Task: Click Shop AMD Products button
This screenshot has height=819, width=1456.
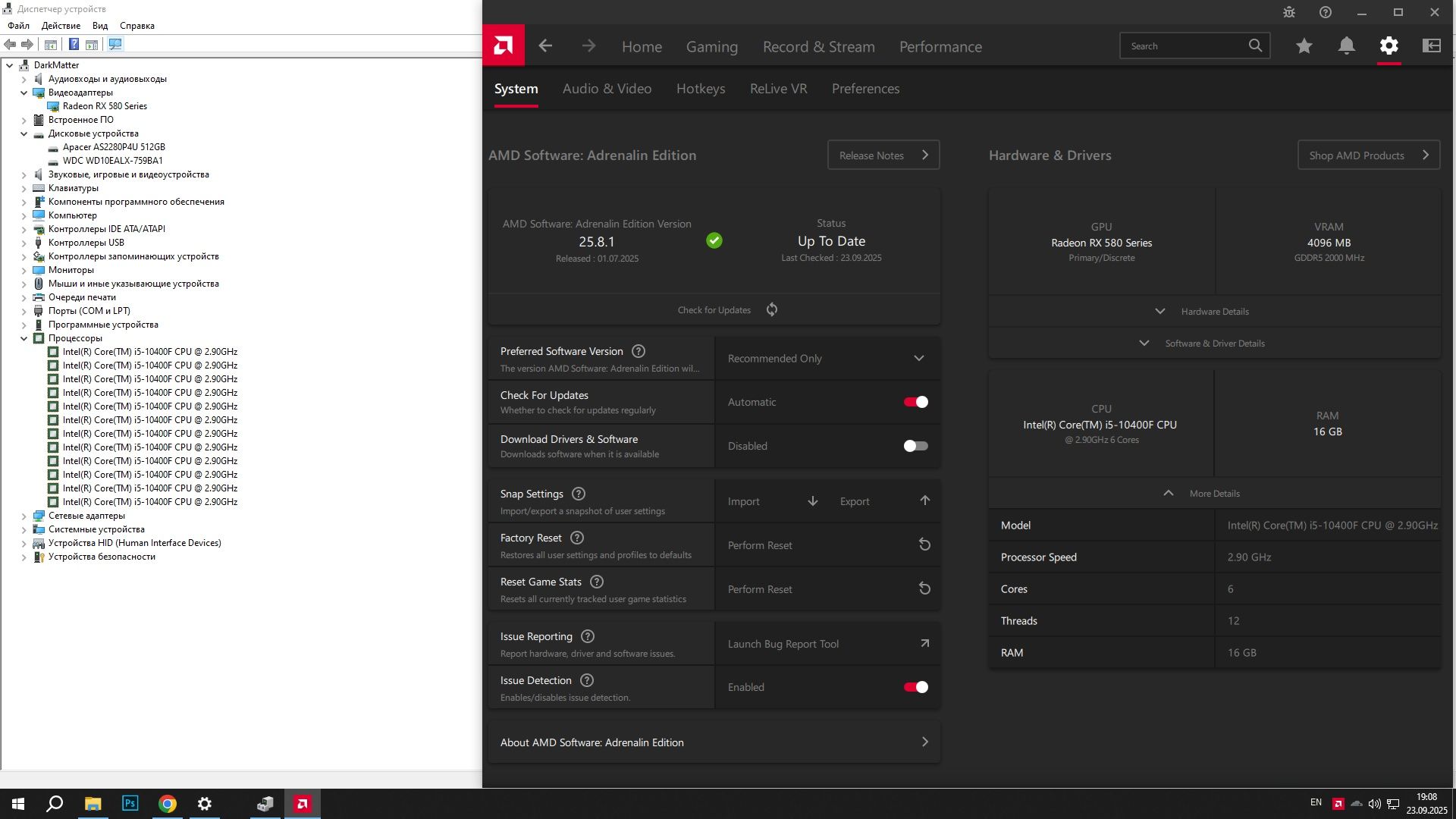Action: point(1369,155)
